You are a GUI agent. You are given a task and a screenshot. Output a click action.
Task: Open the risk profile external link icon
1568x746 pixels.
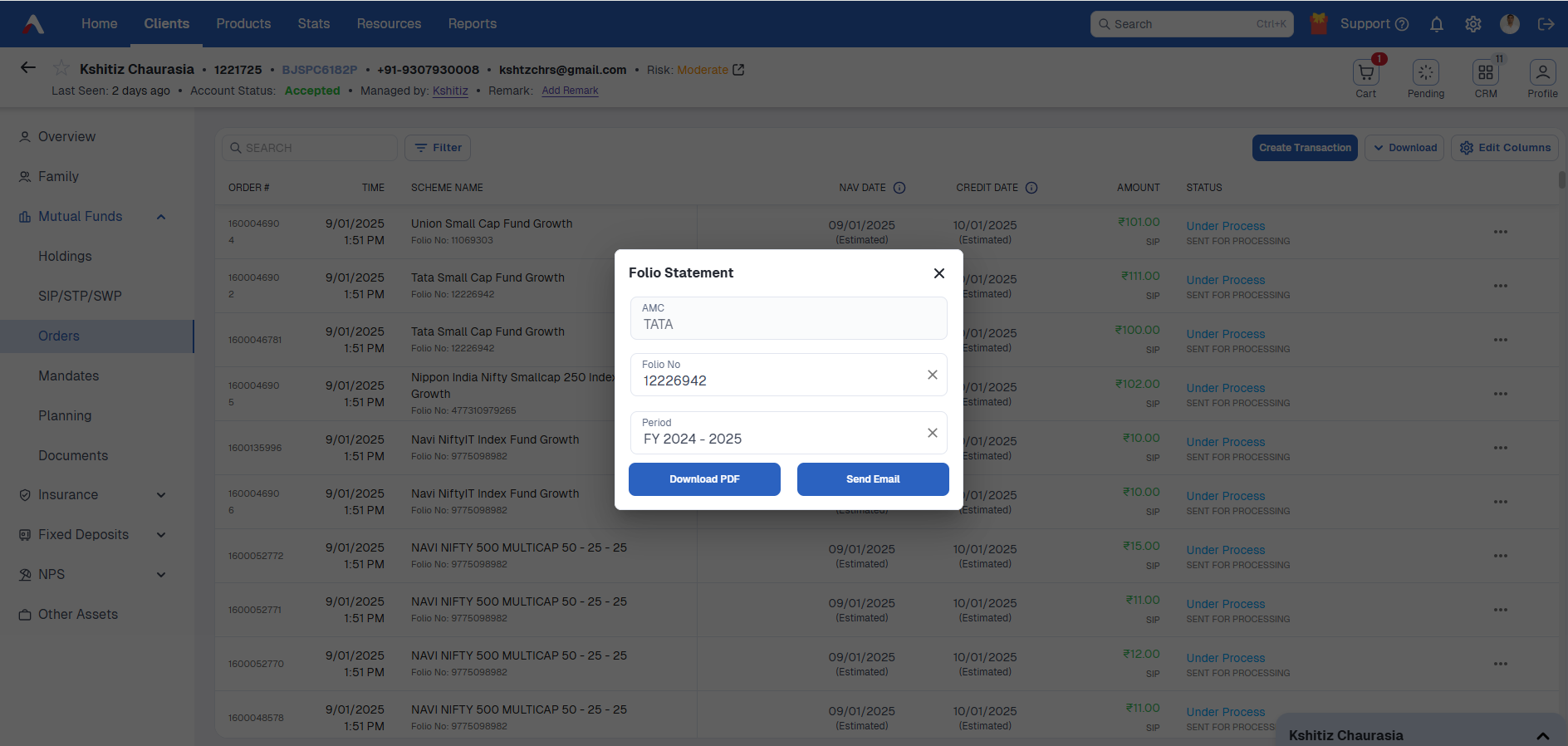[738, 70]
